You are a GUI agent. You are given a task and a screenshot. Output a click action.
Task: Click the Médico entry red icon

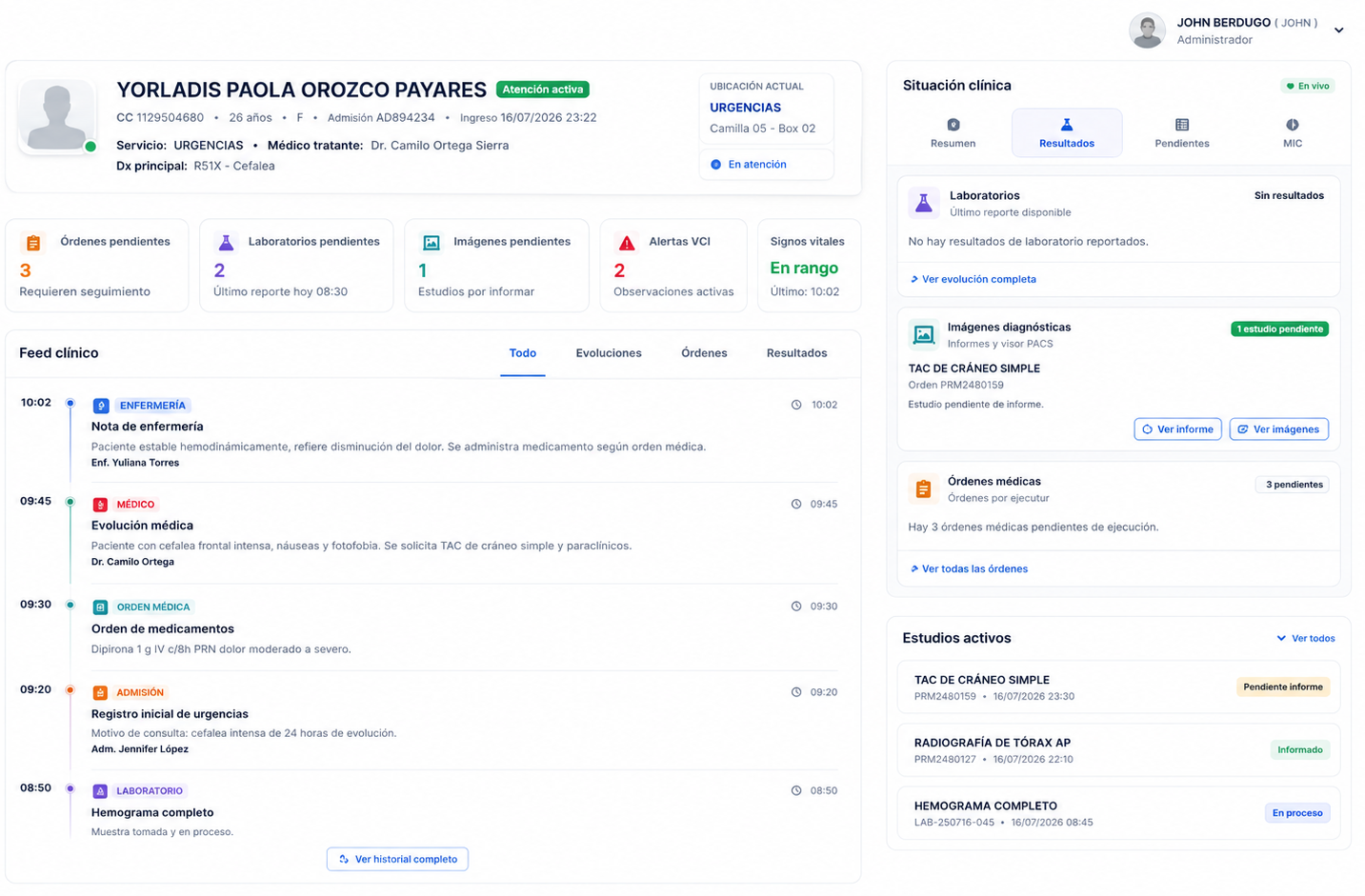point(100,505)
